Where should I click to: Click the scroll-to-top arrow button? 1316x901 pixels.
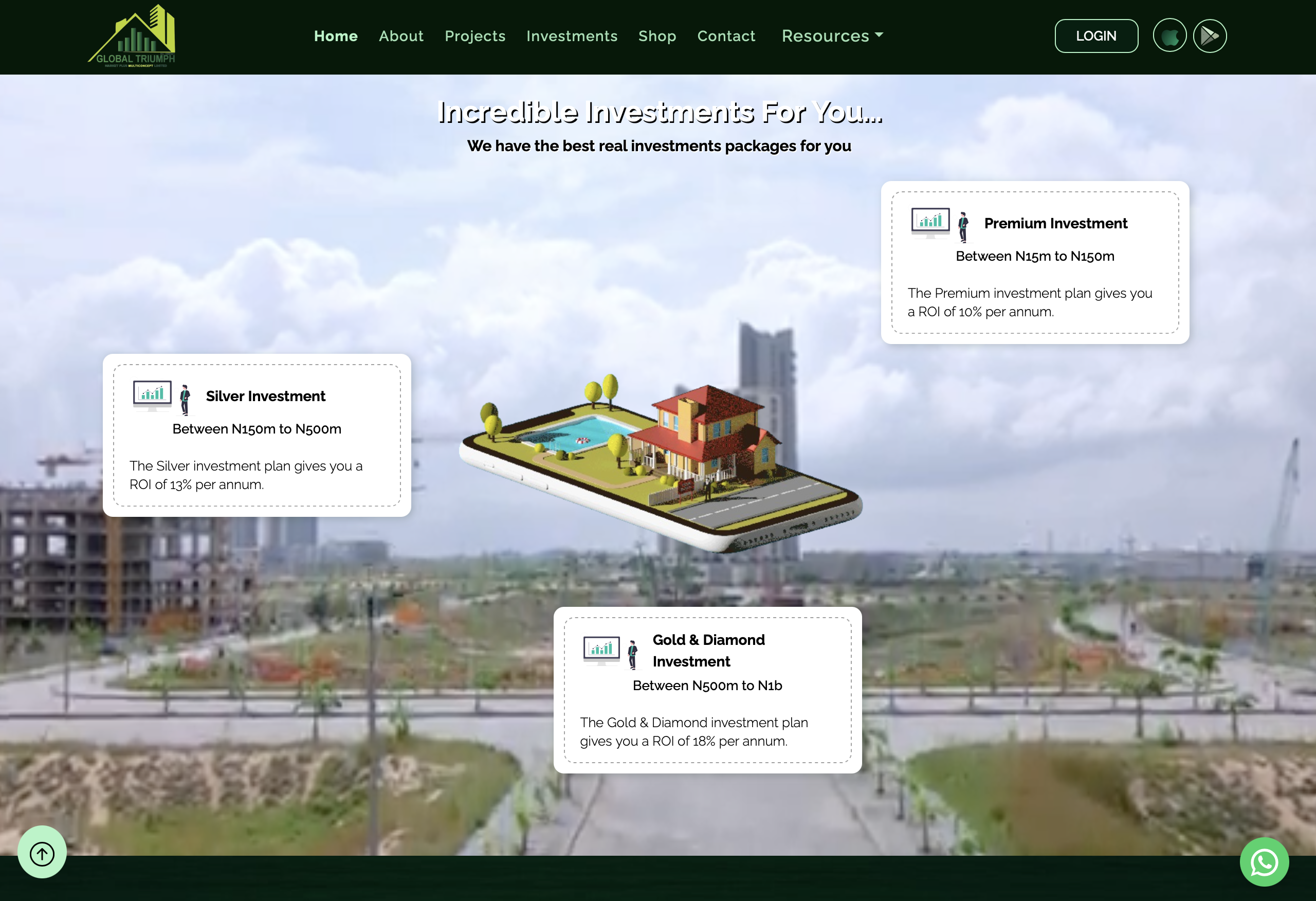point(42,853)
